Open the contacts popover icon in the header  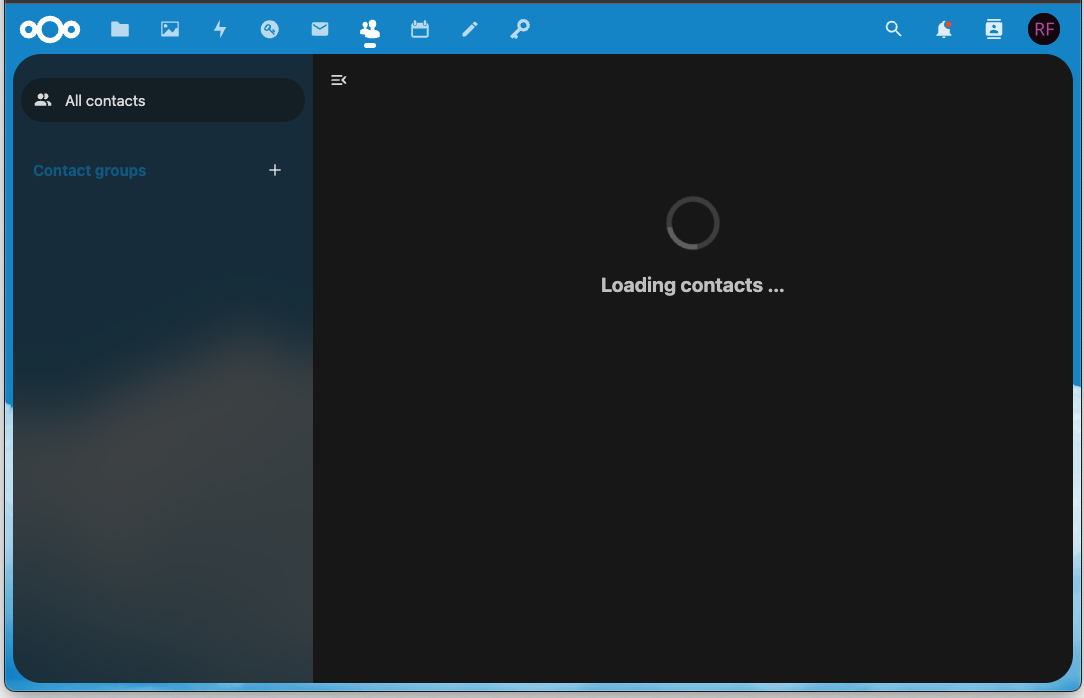point(993,29)
